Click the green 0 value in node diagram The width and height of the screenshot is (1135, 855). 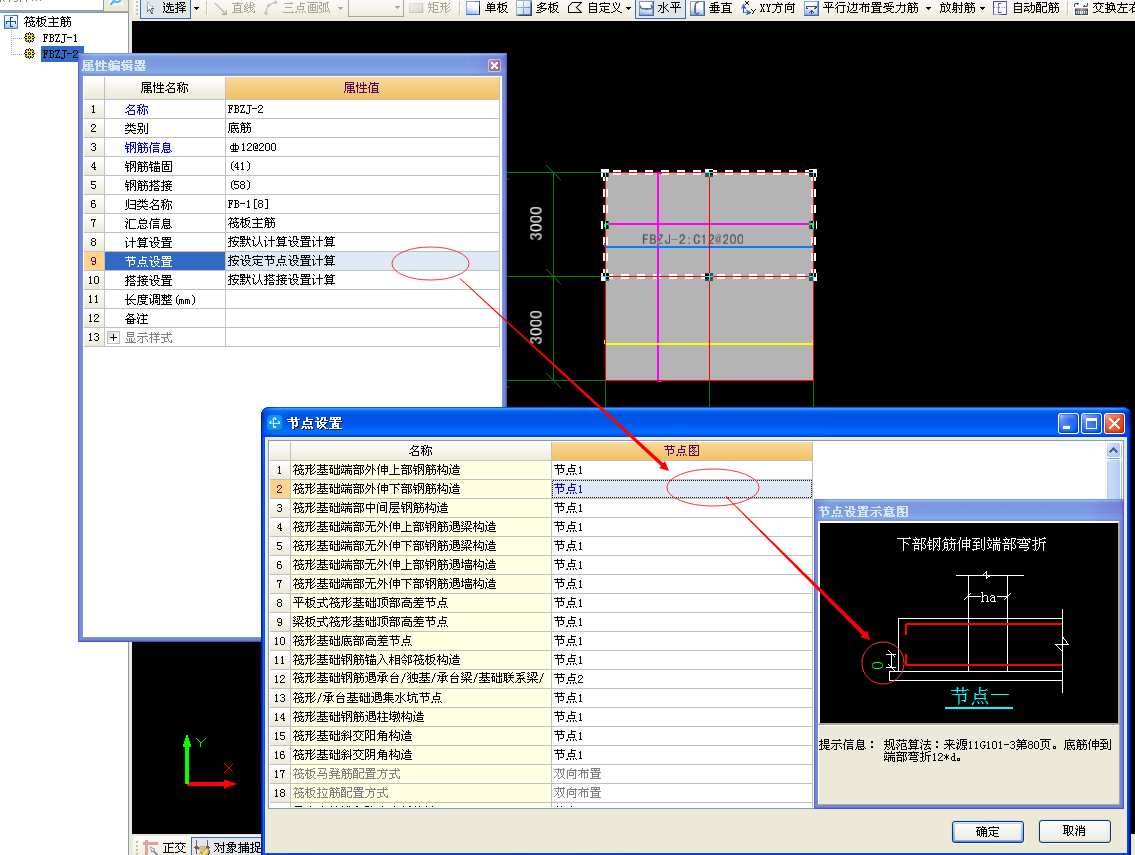coord(877,665)
